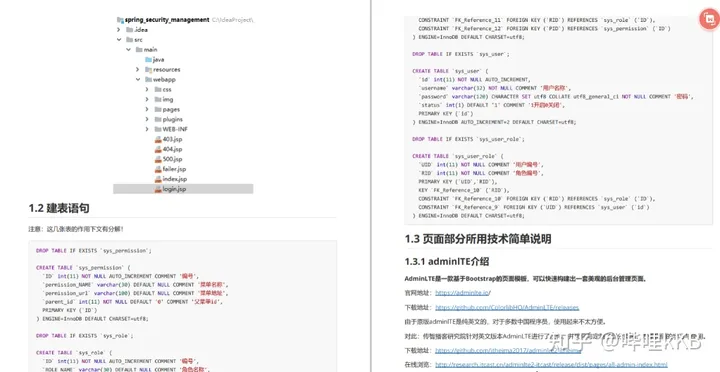Click the spring_security_management project root icon

point(120,20)
